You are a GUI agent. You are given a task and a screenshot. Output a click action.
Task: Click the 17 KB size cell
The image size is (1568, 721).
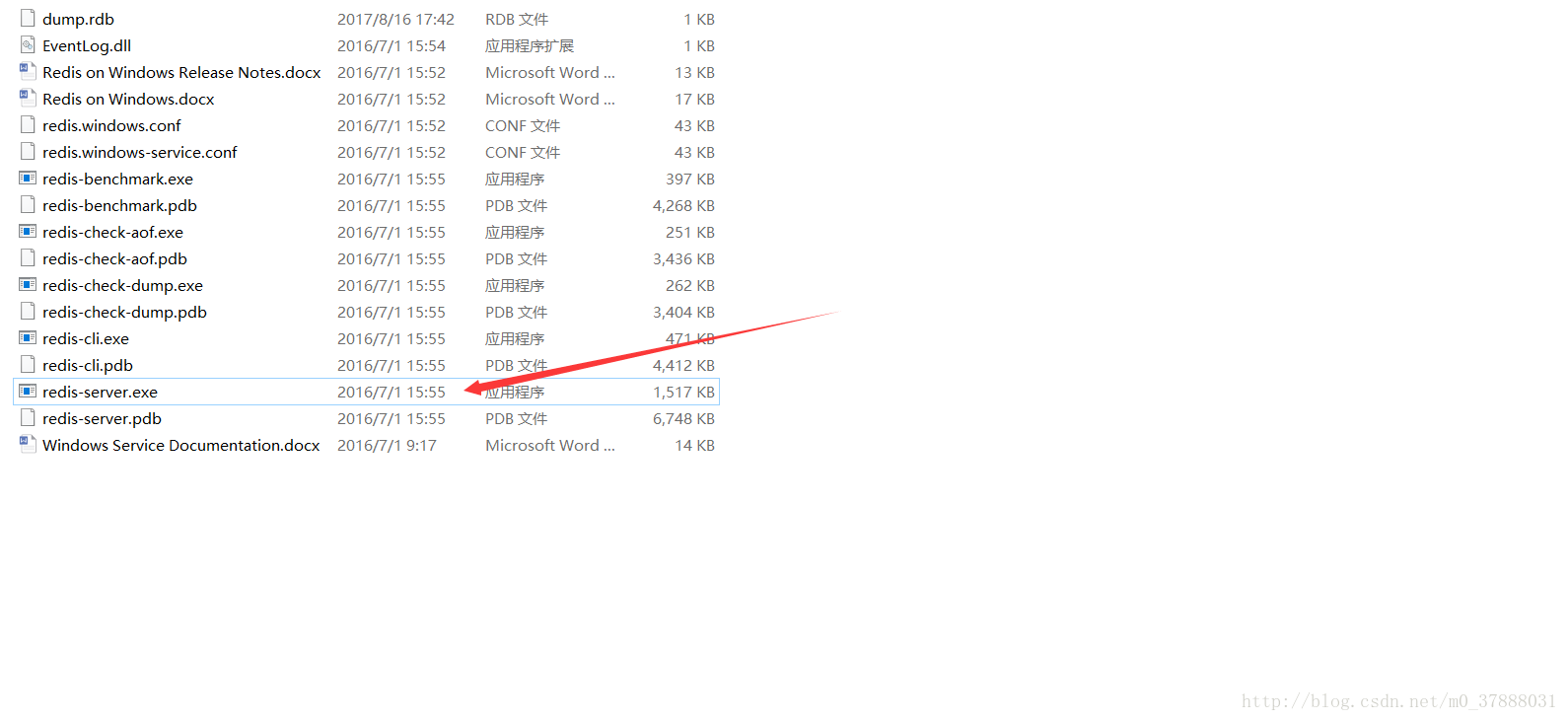694,100
